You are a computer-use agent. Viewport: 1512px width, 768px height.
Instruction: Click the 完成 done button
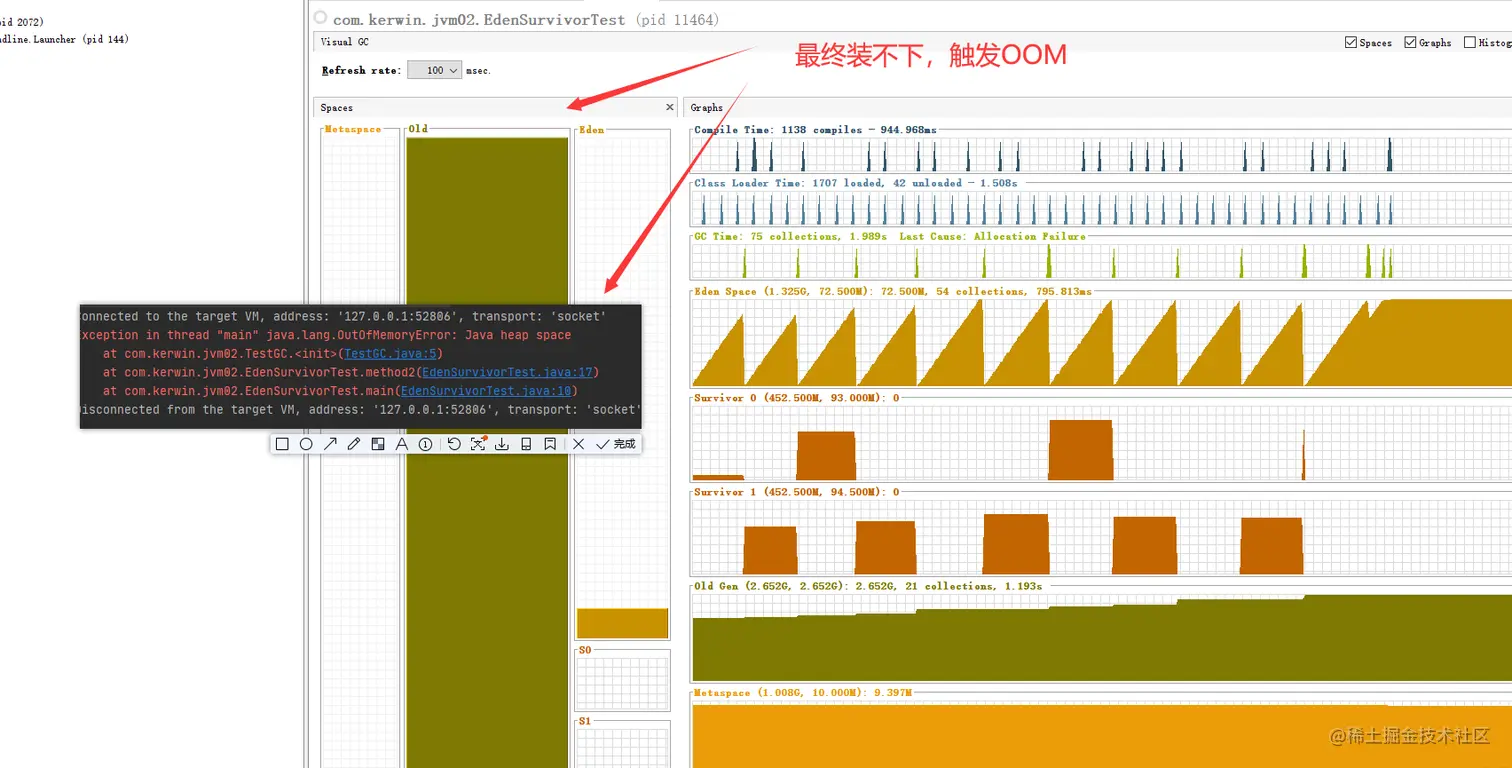[x=616, y=444]
